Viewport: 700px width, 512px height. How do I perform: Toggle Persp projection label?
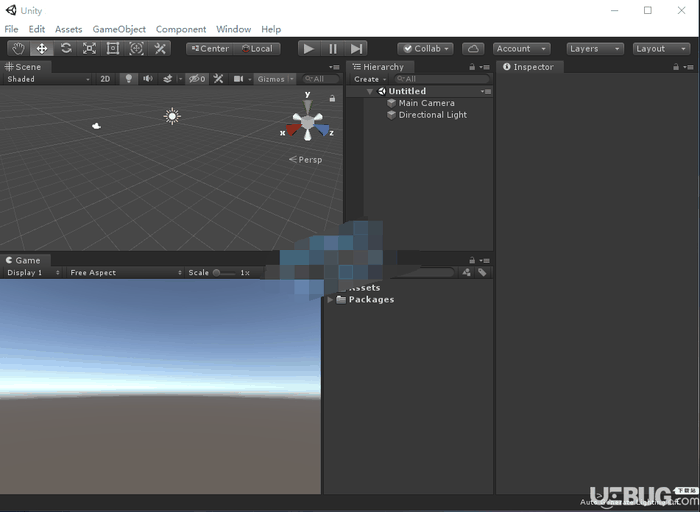coord(306,159)
